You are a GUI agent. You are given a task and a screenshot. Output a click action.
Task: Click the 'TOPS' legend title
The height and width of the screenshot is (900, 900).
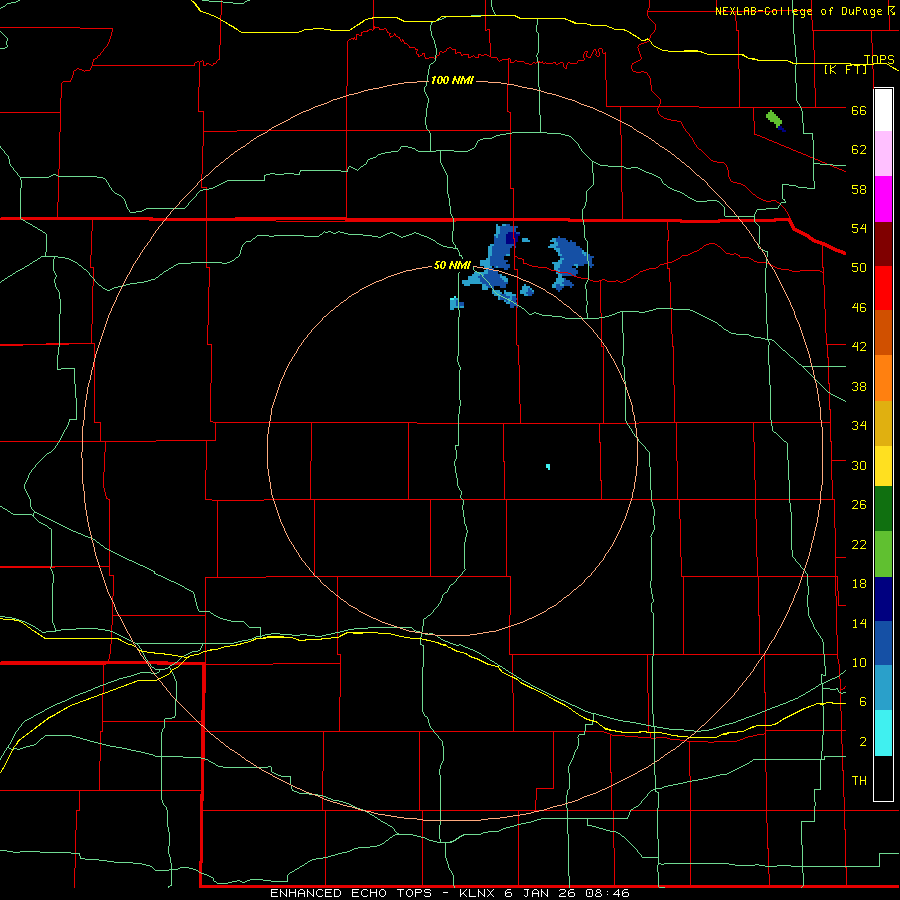(879, 59)
